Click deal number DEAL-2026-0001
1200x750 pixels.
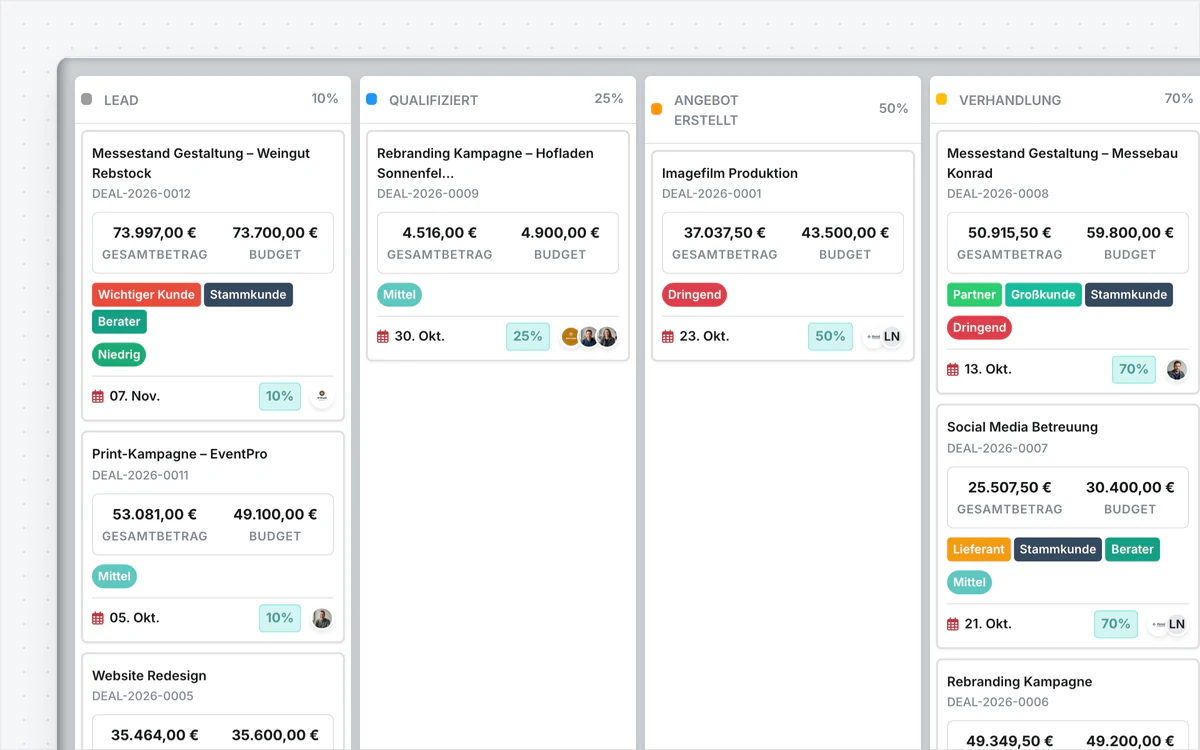coord(712,194)
